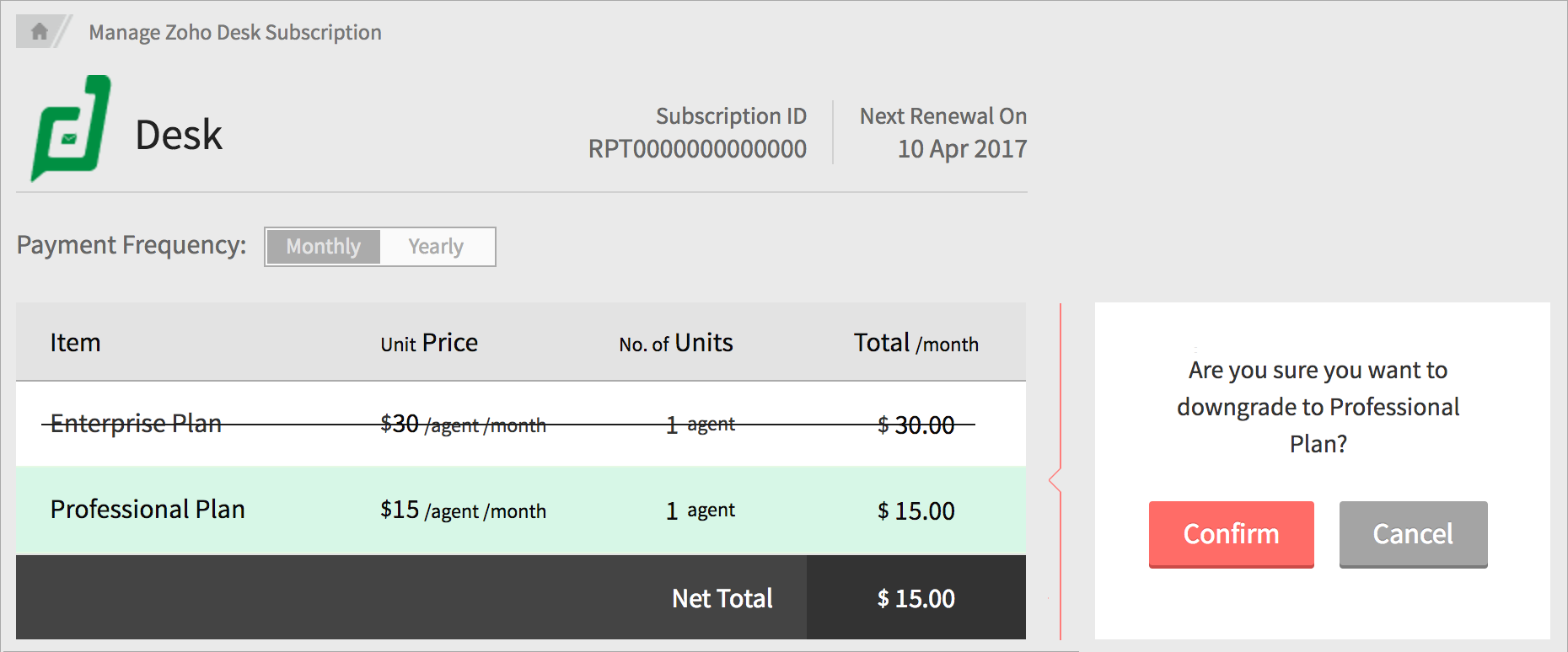Confirm the downgrade to Professional Plan
Image resolution: width=1568 pixels, height=652 pixels.
pyautogui.click(x=1231, y=534)
